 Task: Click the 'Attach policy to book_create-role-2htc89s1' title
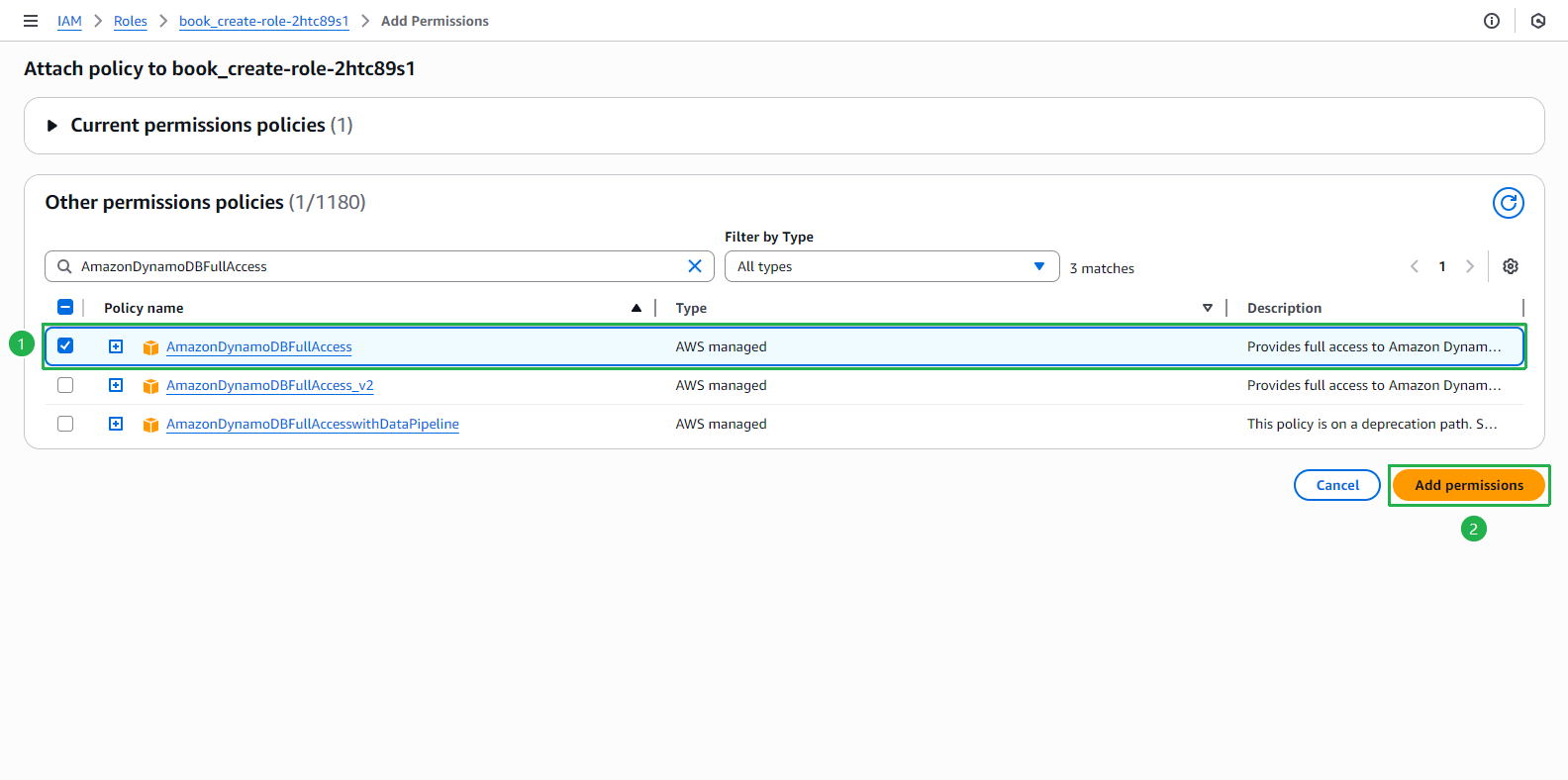220,68
